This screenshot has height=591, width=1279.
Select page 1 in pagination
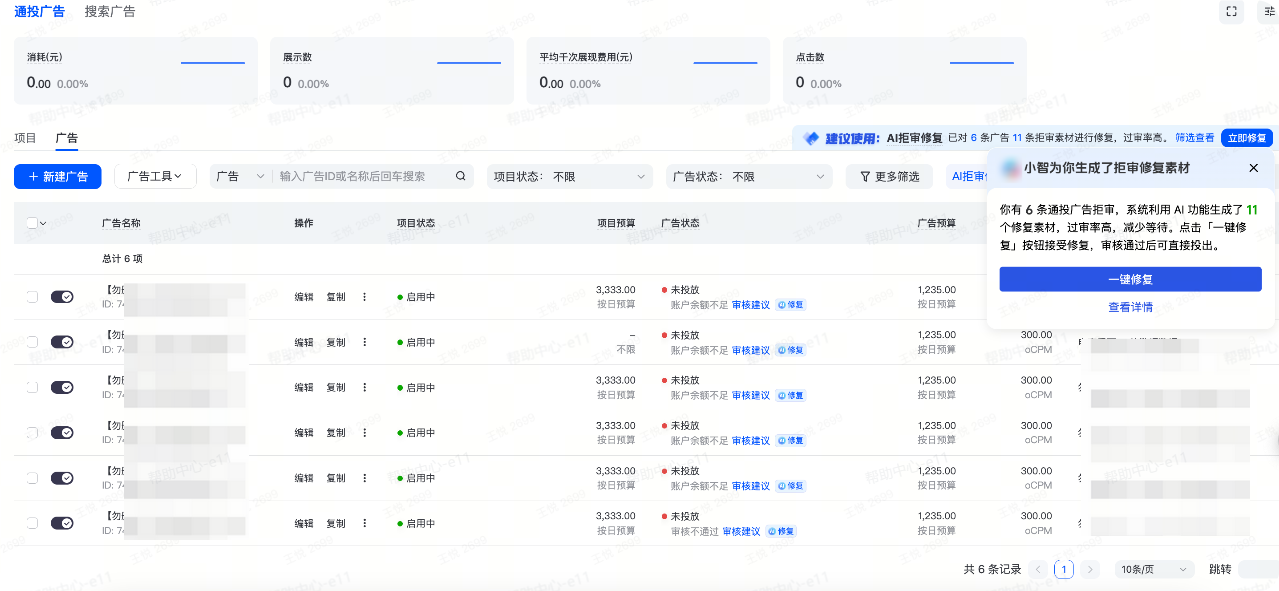[x=1064, y=569]
